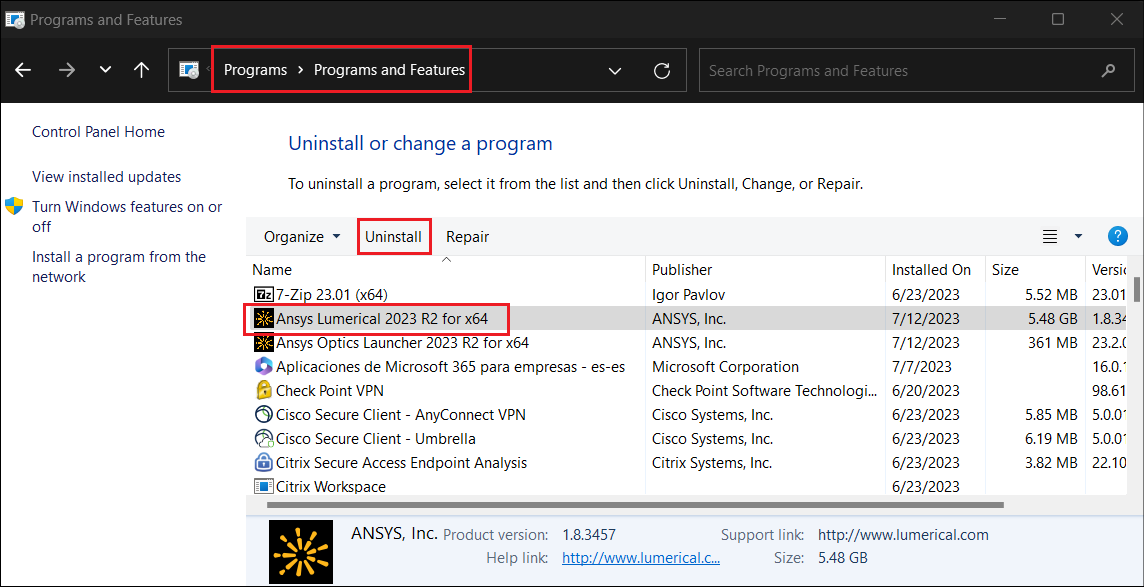Screen dimensions: 1144x587
Task: Open View installed updates link
Action: click(107, 176)
